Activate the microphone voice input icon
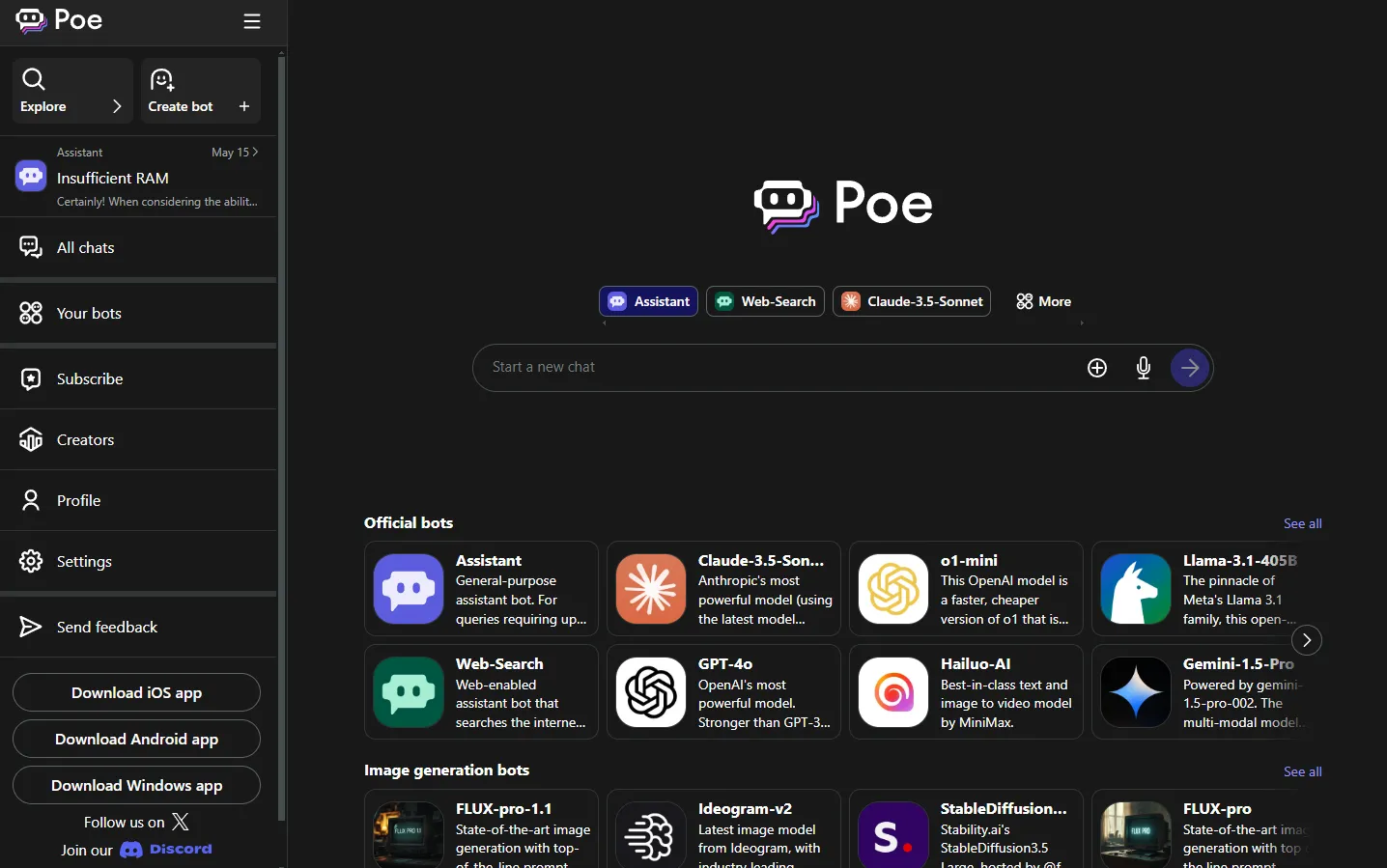Viewport: 1387px width, 868px height. click(x=1143, y=368)
